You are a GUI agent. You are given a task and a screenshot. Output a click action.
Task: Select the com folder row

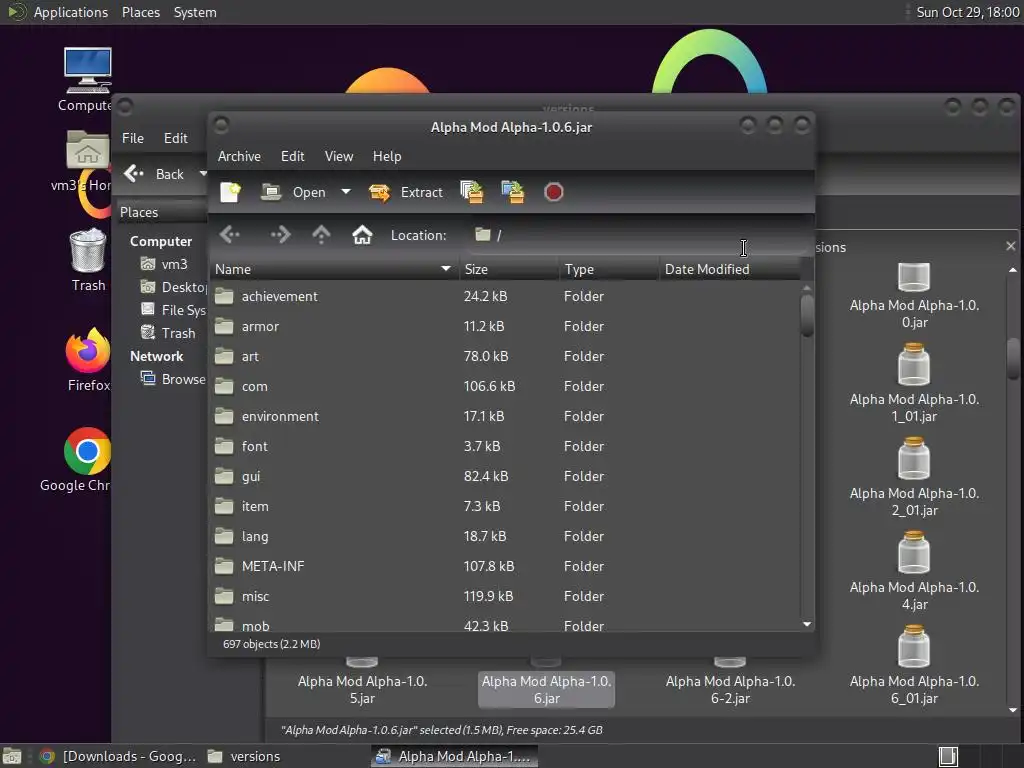[x=505, y=387]
